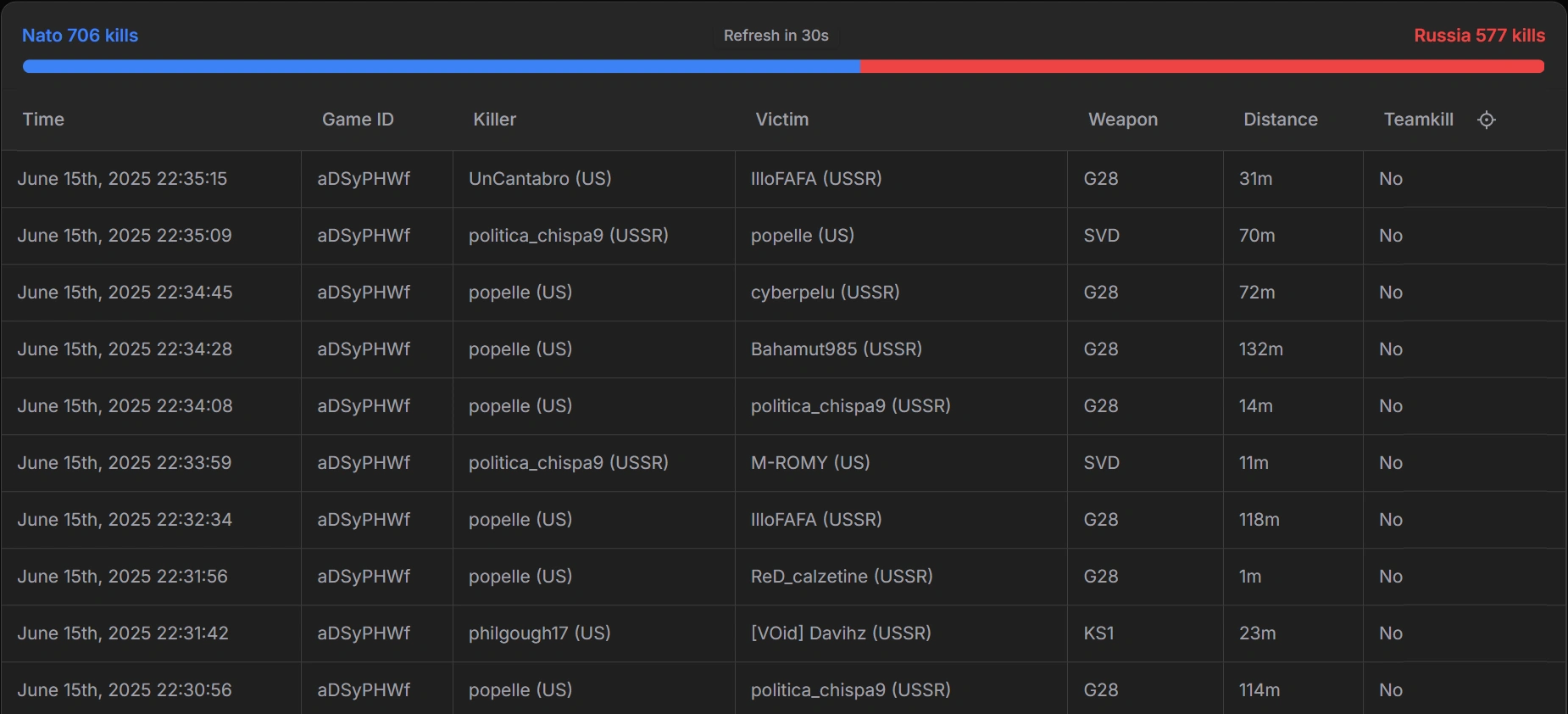
Task: Sort table by Distance column header
Action: (1280, 120)
